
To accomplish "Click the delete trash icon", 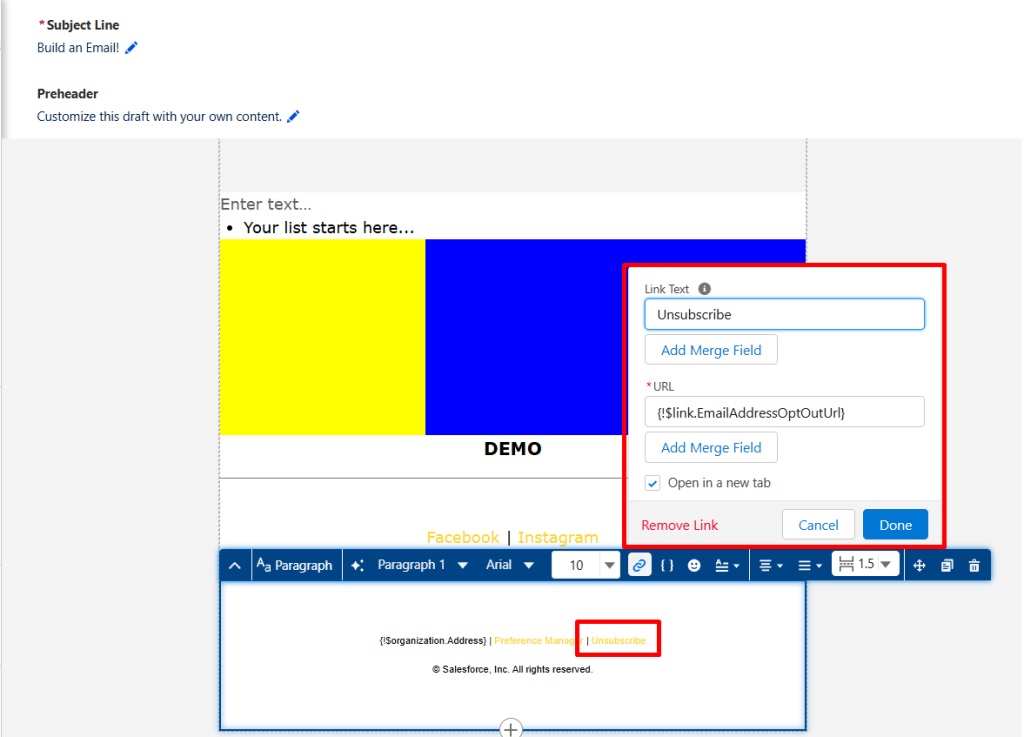I will point(975,564).
